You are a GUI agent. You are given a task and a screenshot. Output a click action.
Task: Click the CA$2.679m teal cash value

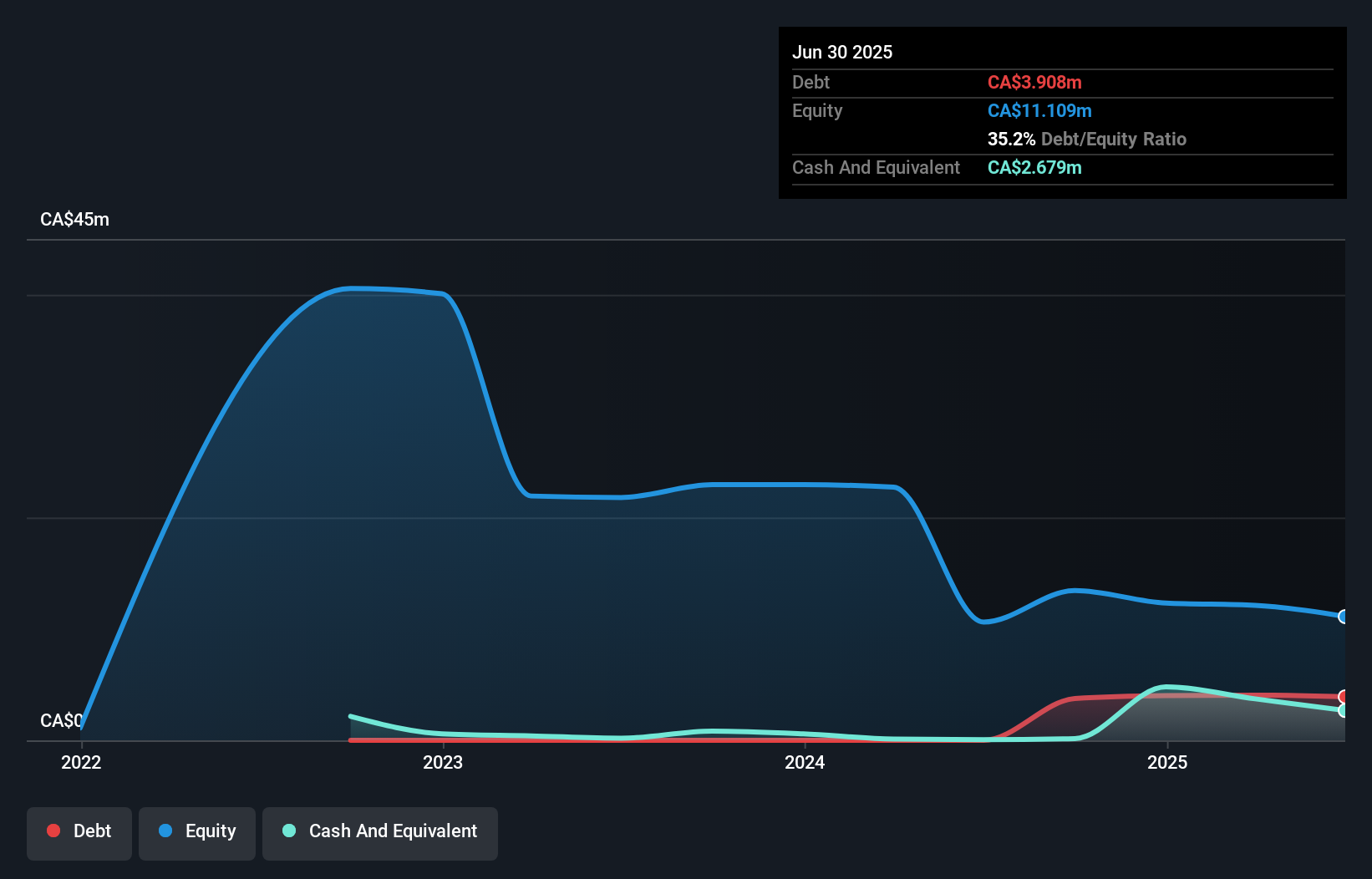(1034, 167)
